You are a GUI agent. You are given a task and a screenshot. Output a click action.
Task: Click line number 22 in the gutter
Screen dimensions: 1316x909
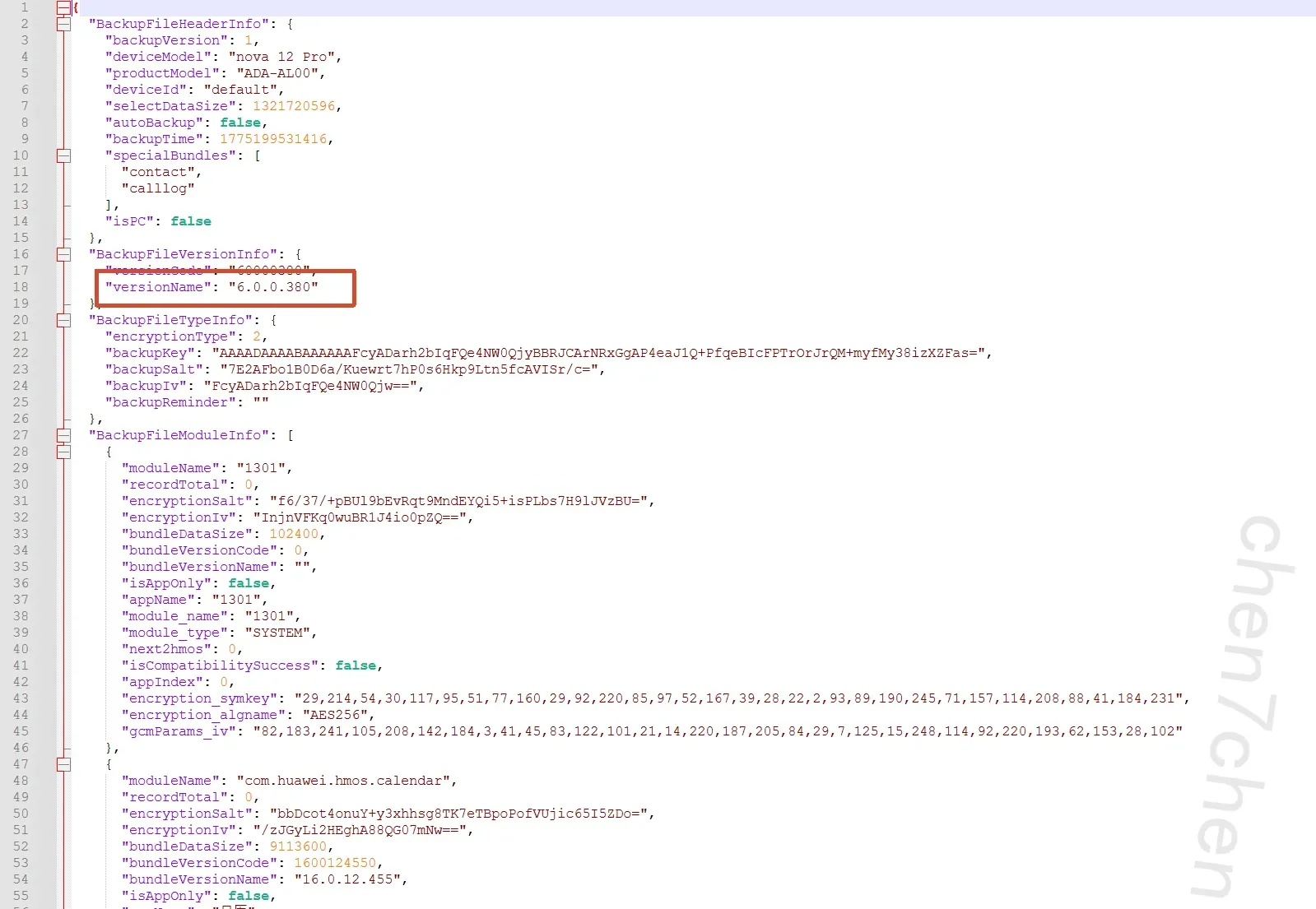coord(21,353)
